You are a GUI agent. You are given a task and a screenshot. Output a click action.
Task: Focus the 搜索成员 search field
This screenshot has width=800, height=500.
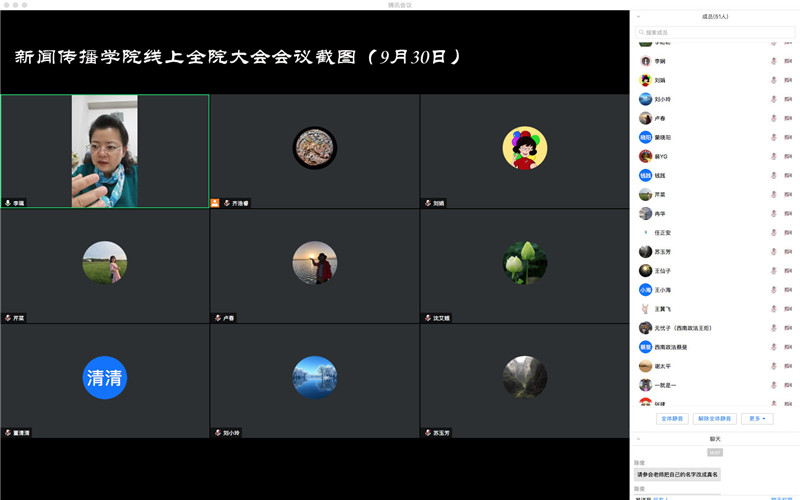coord(715,32)
